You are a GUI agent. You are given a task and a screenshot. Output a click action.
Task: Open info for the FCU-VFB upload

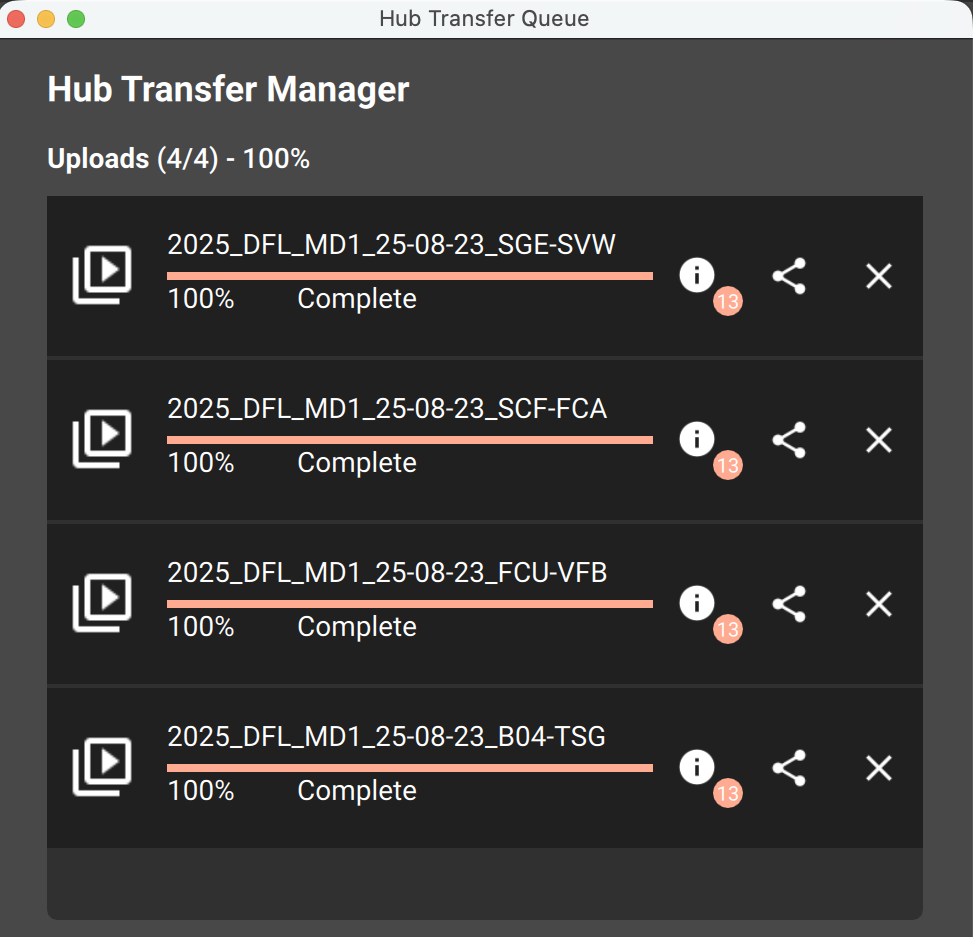tap(696, 603)
